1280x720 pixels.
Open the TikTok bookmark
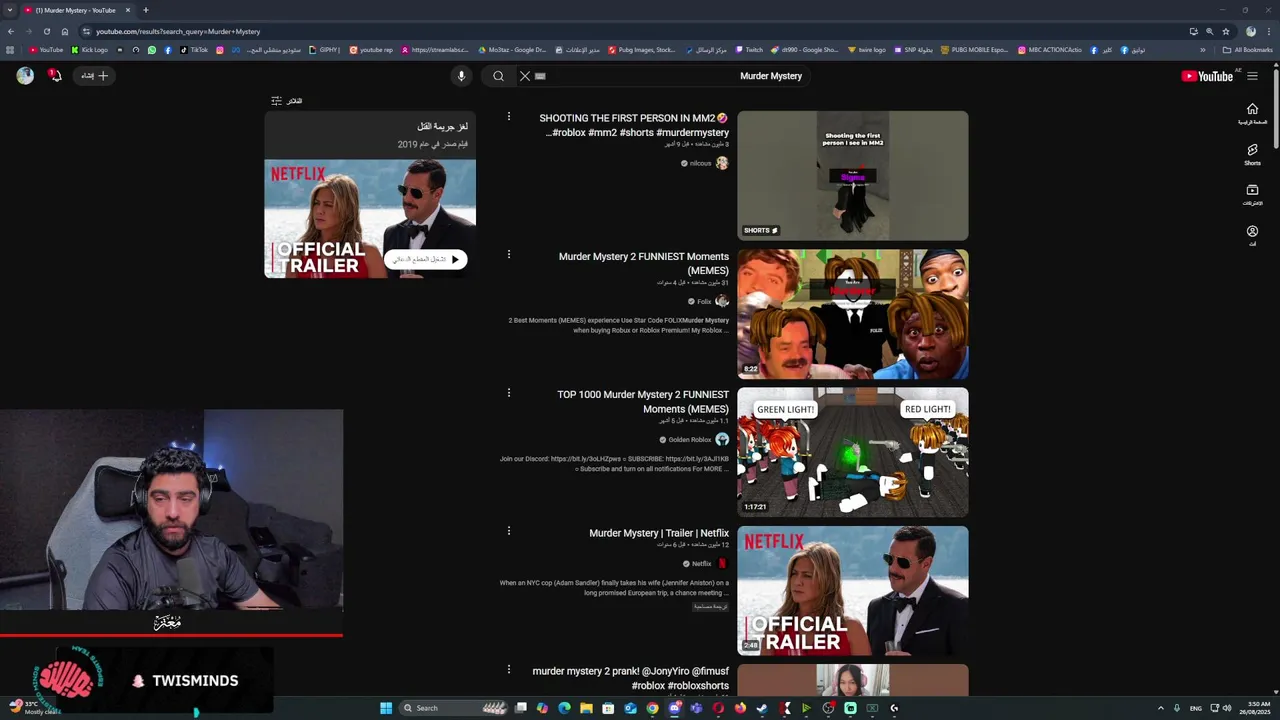[x=194, y=50]
